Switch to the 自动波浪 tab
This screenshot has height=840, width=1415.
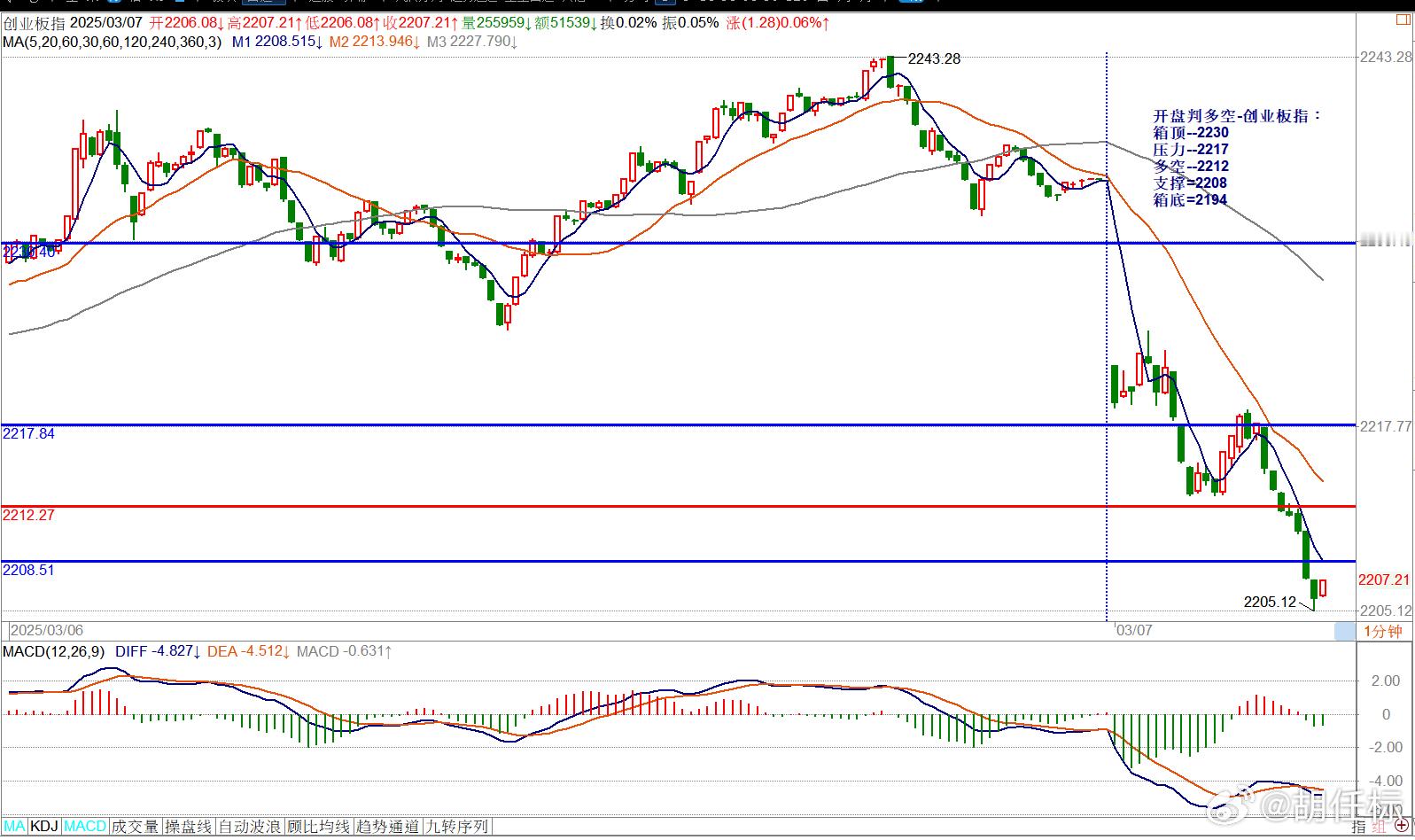pyautogui.click(x=251, y=826)
